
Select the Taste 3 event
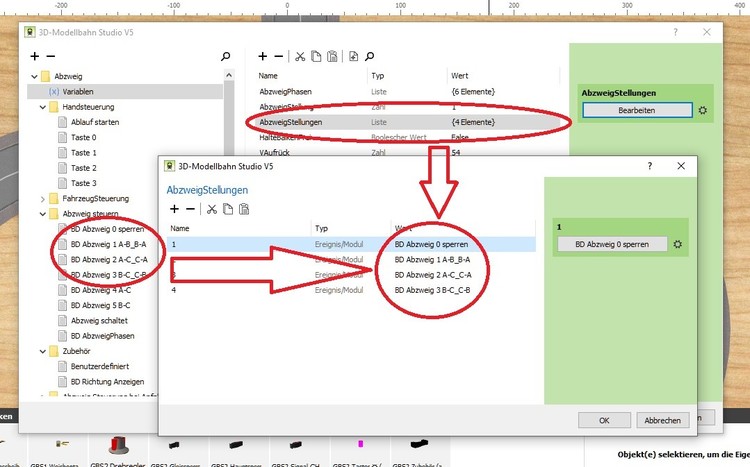(x=83, y=183)
